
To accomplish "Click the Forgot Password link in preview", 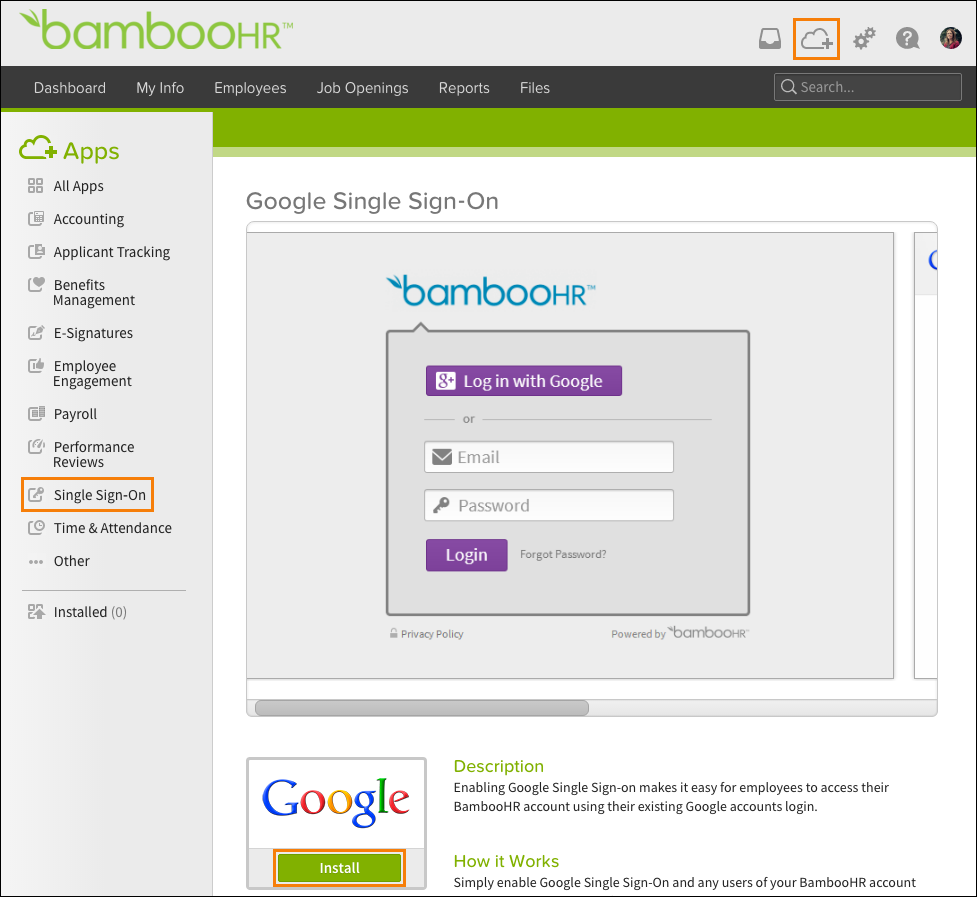I will click(x=562, y=553).
